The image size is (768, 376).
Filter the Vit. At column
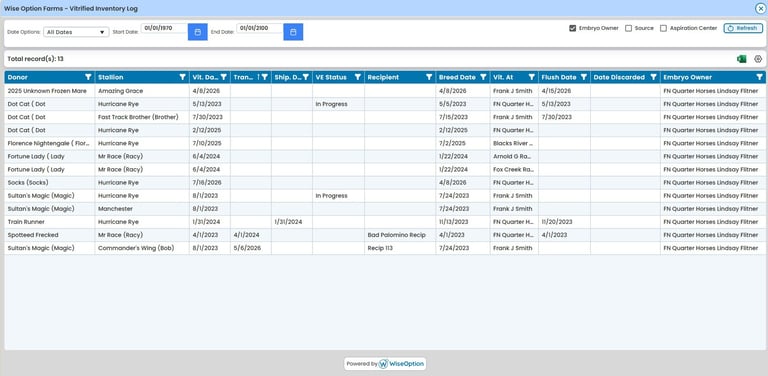tap(531, 77)
